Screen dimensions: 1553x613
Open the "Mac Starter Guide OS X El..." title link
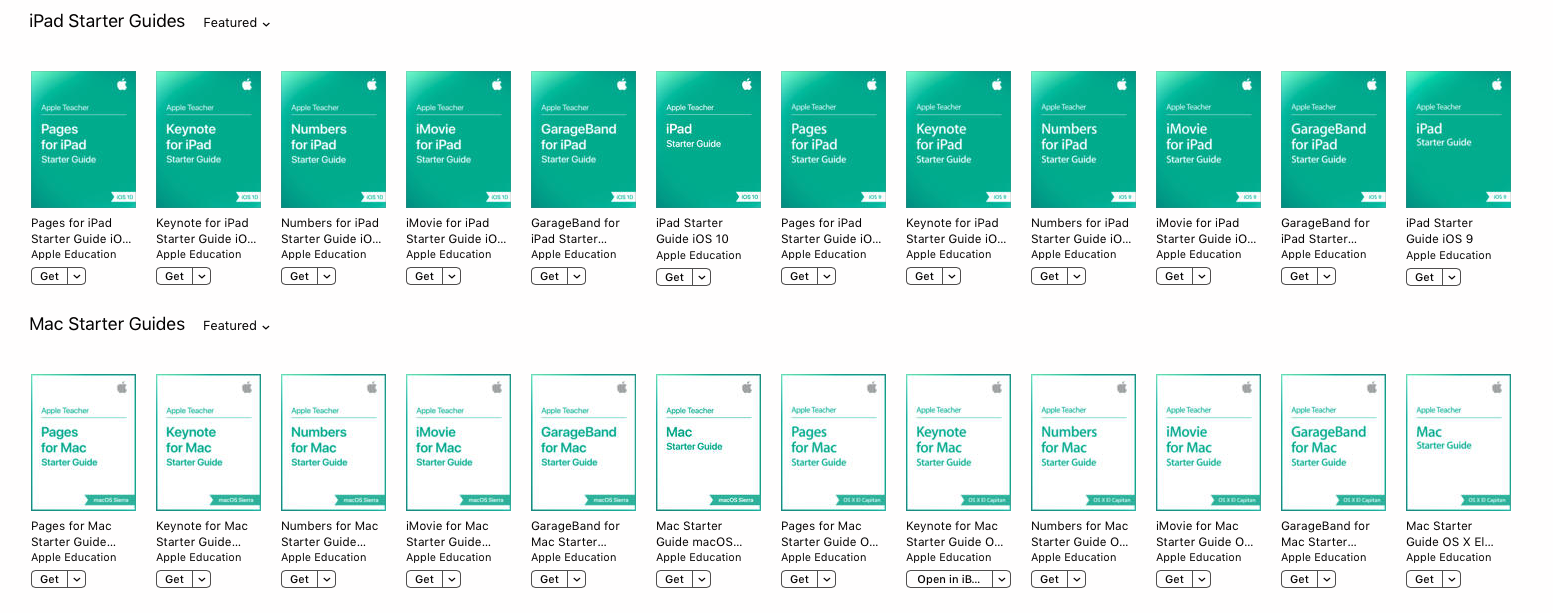click(x=1448, y=534)
